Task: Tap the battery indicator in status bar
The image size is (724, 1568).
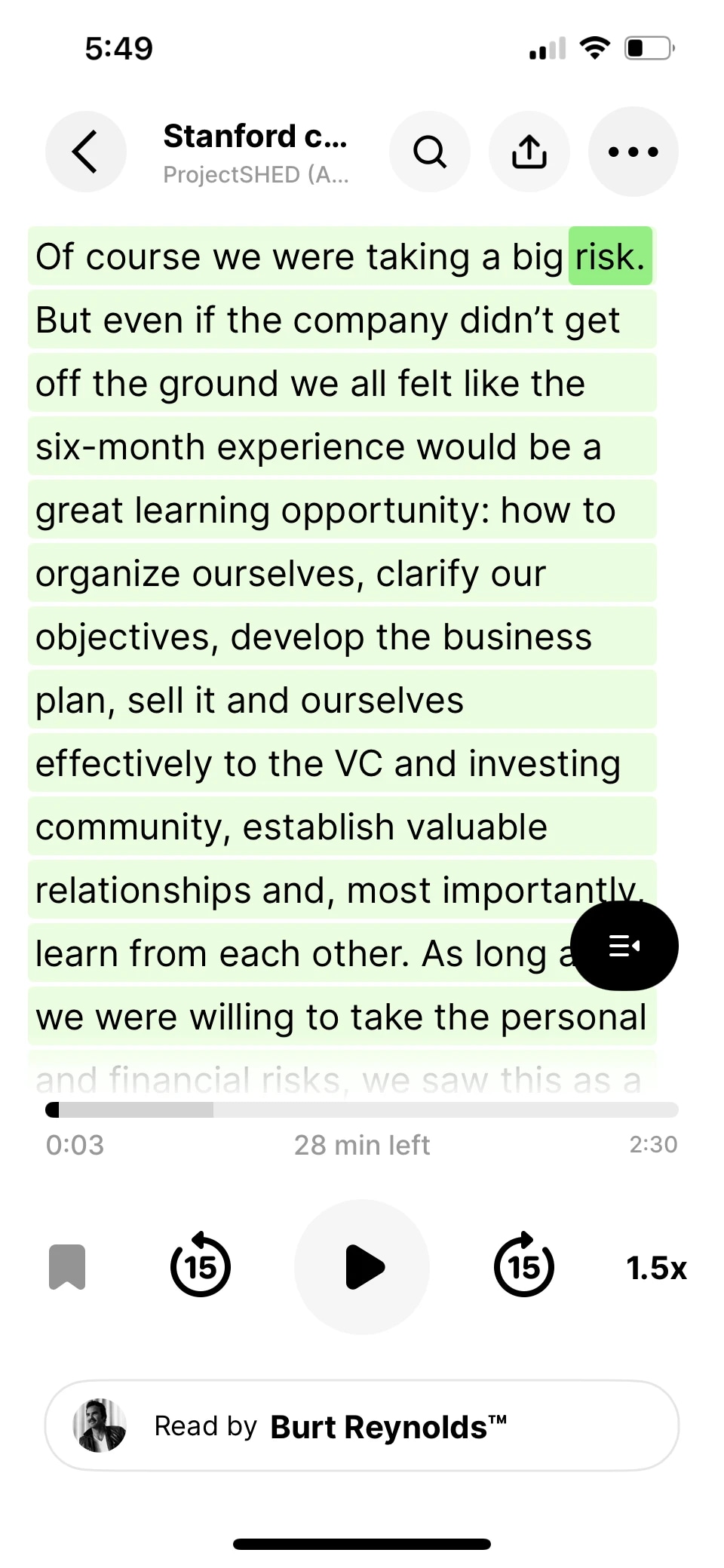Action: pyautogui.click(x=649, y=48)
